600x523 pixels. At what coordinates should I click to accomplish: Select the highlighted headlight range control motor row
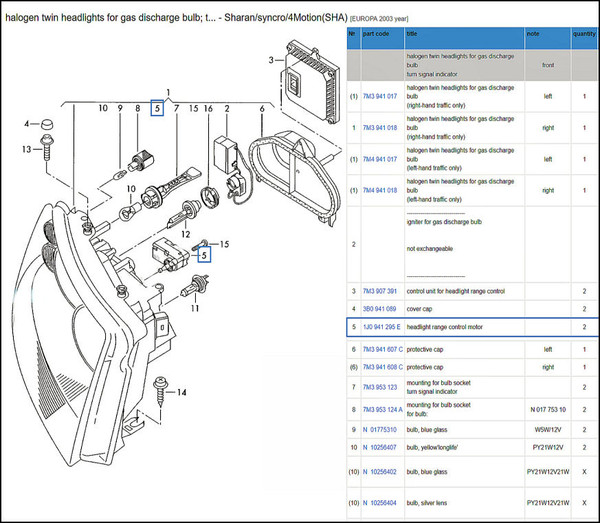472,327
